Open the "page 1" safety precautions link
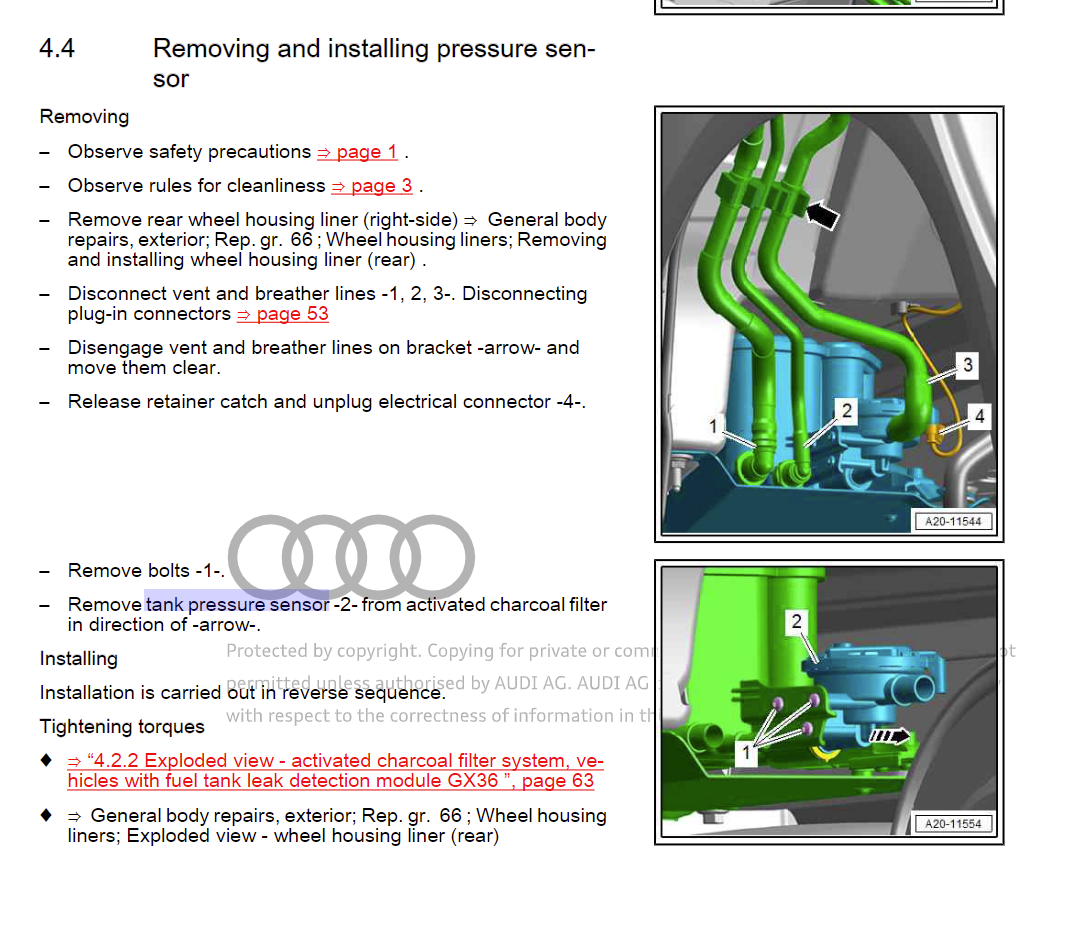 click(358, 152)
